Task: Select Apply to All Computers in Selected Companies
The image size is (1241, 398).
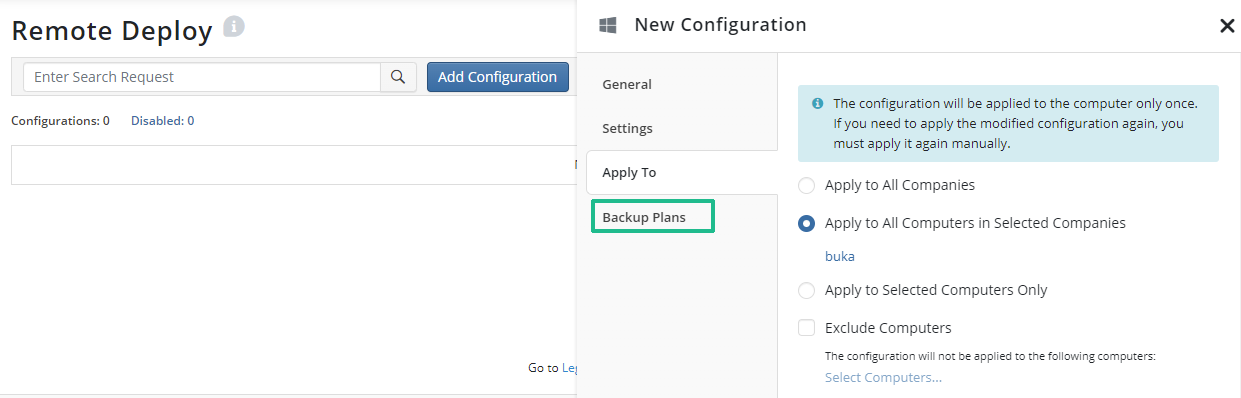Action: click(806, 224)
